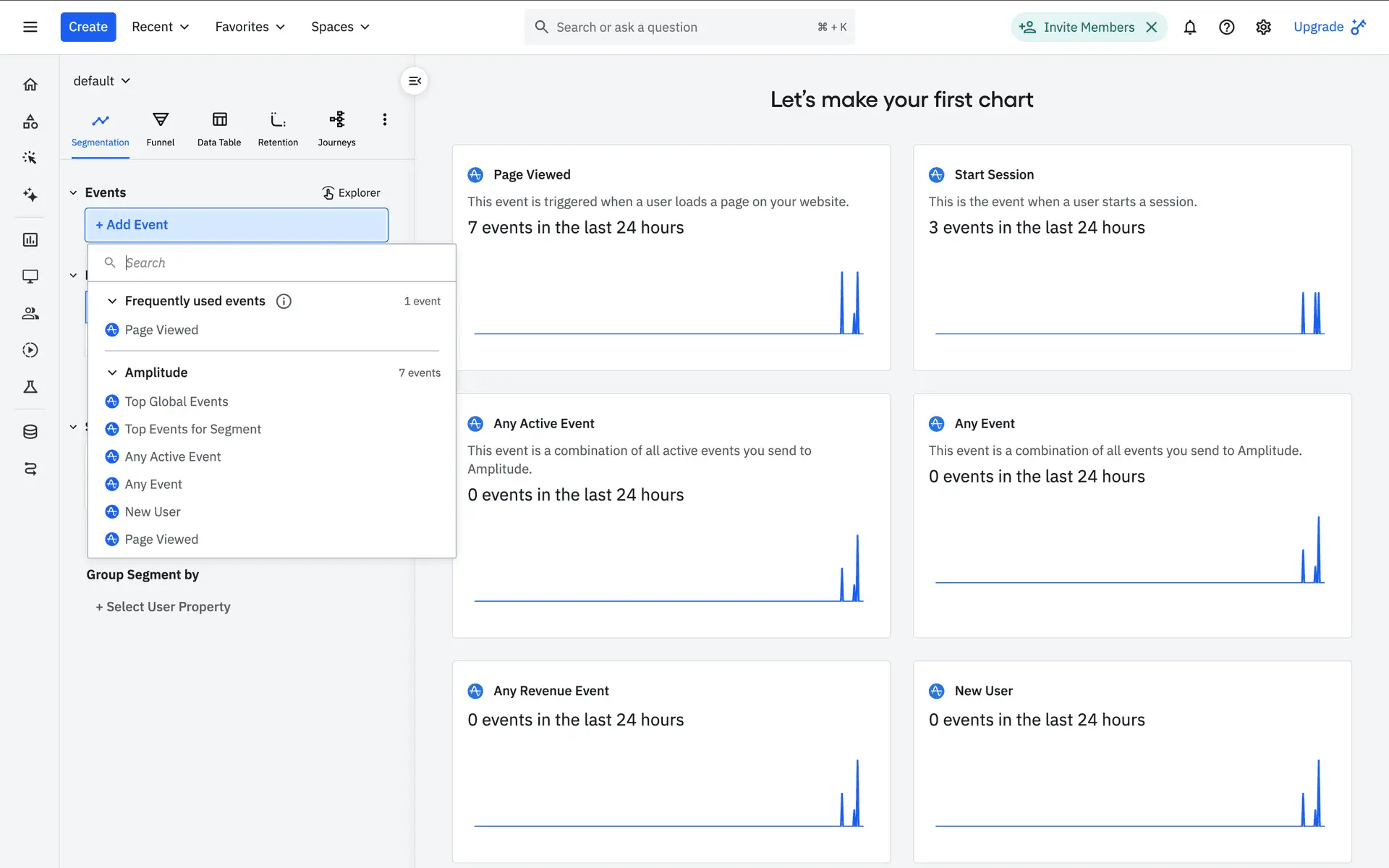
Task: Click the event Search input field
Action: coord(282,263)
